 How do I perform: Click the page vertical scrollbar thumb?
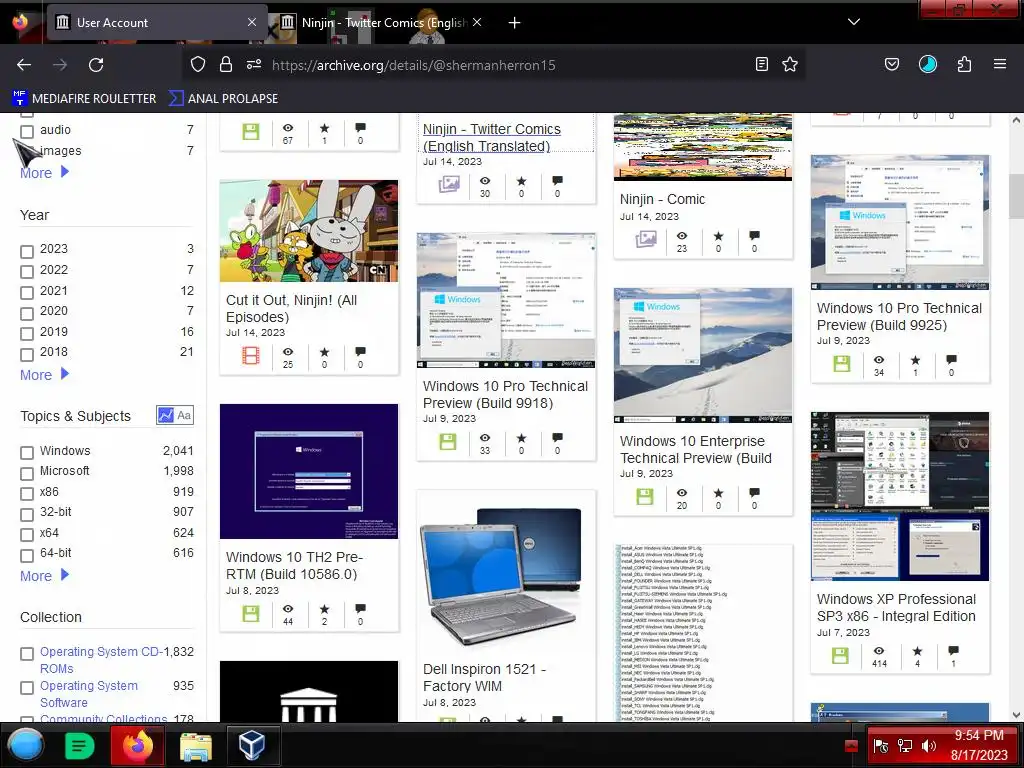pos(1016,197)
